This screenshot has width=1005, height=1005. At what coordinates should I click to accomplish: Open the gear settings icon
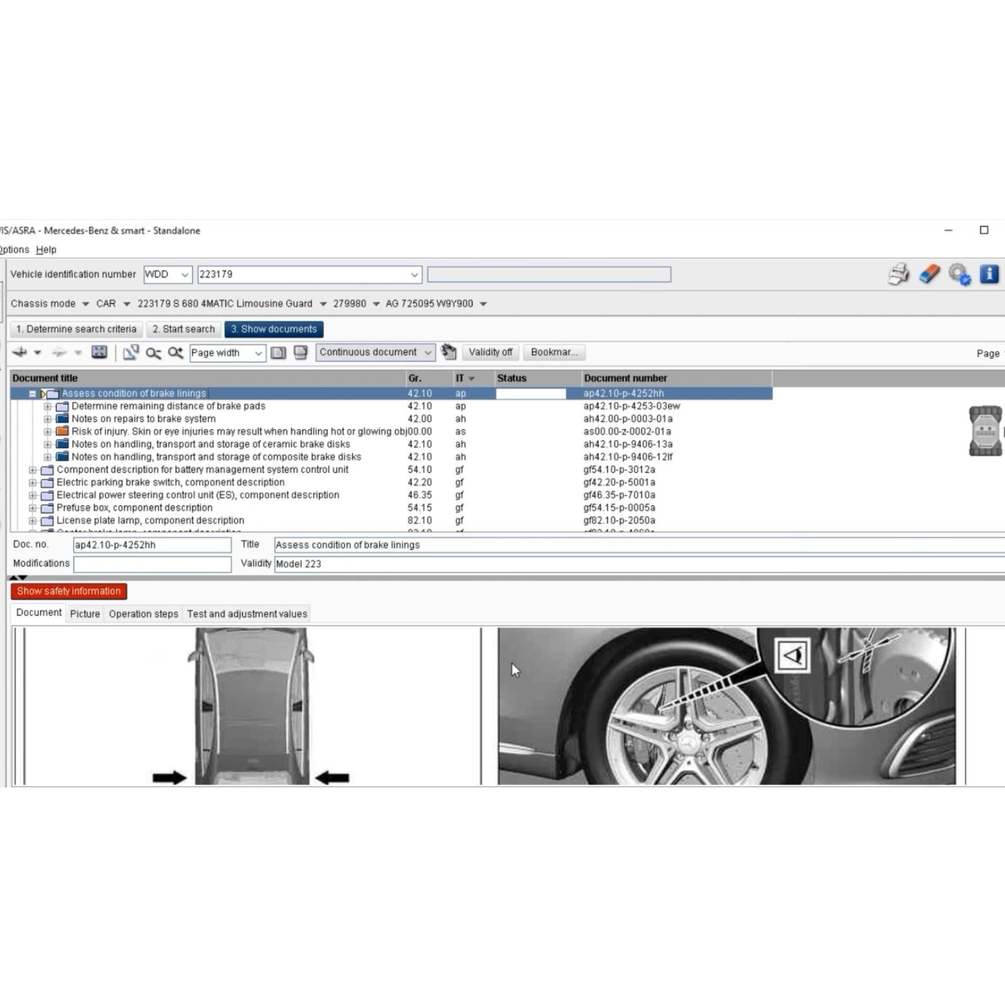click(x=959, y=274)
